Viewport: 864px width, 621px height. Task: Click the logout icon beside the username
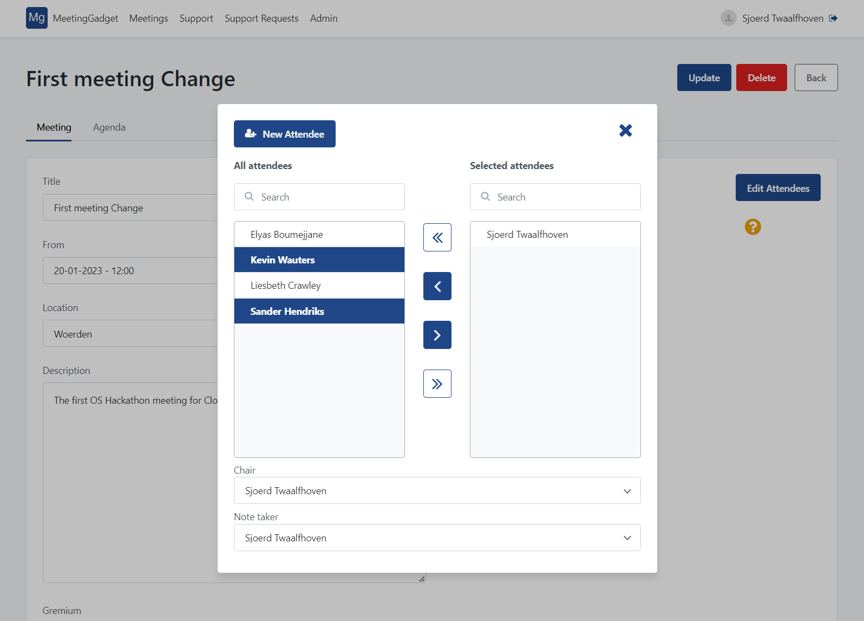click(x=833, y=18)
